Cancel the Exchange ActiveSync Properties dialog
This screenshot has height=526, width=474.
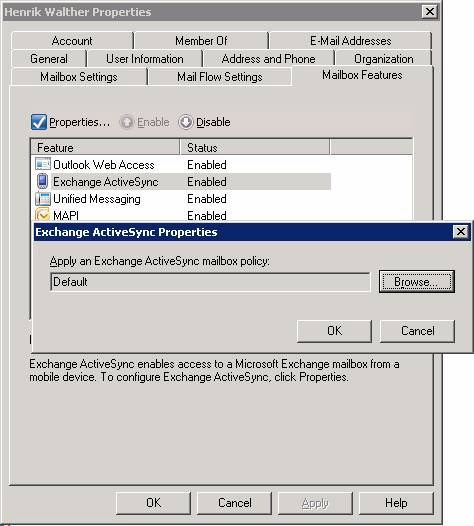[417, 331]
